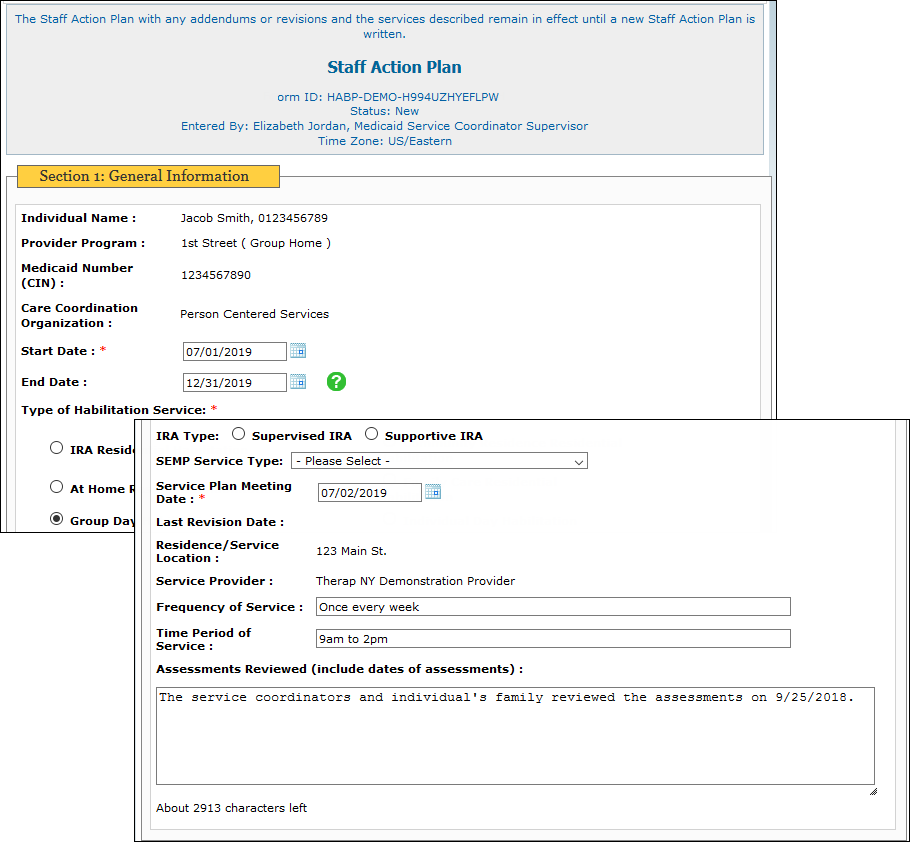Choose the Supervised IRA option
The image size is (910, 846).
[238, 434]
